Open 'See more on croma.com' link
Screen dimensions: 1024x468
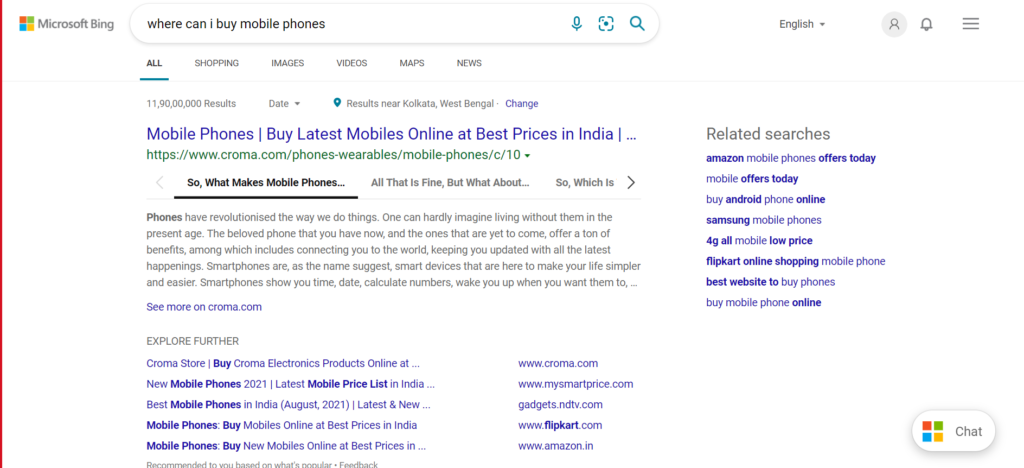204,307
